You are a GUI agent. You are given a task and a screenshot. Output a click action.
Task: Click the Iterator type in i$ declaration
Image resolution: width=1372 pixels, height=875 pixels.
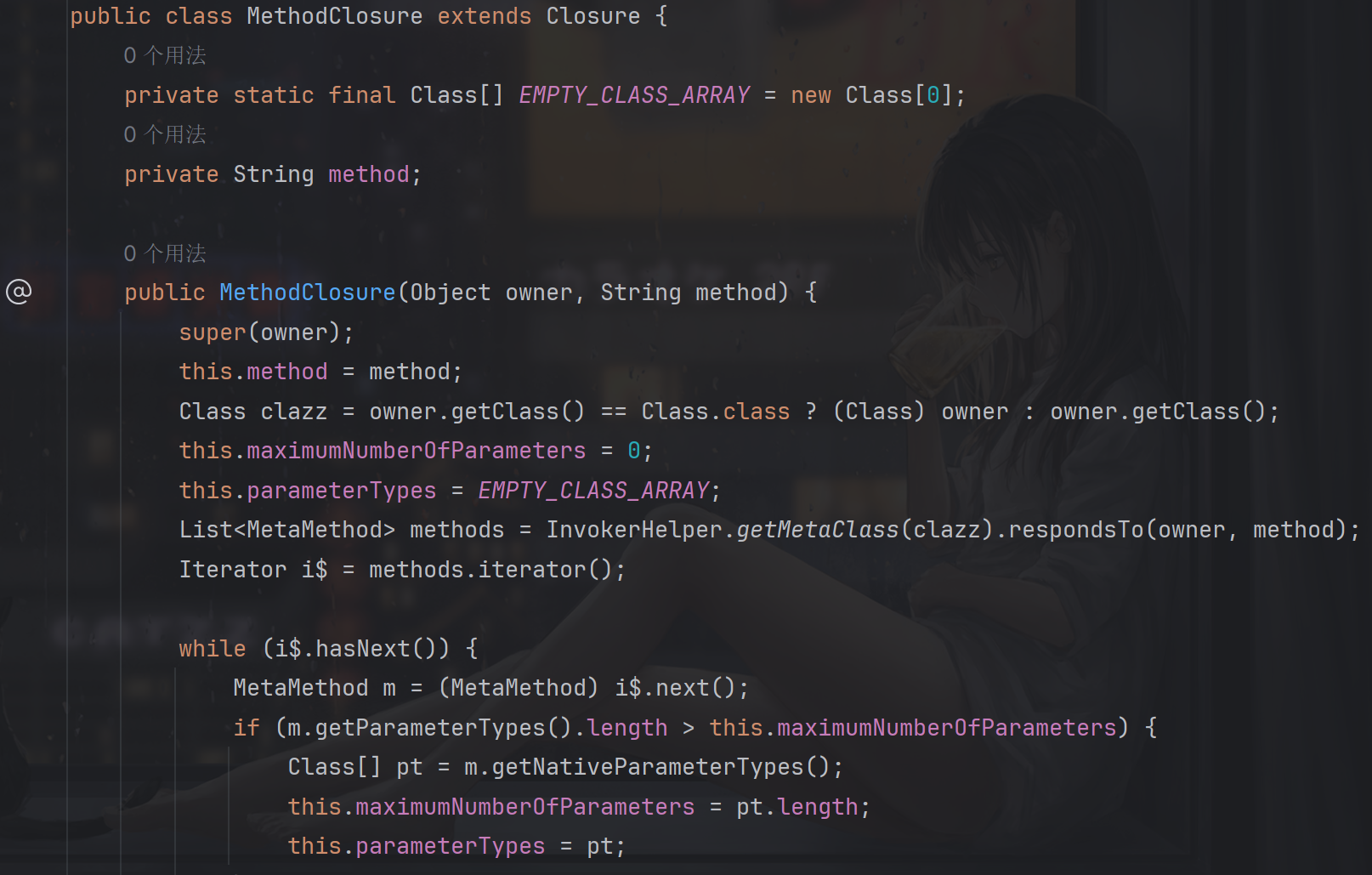(233, 570)
